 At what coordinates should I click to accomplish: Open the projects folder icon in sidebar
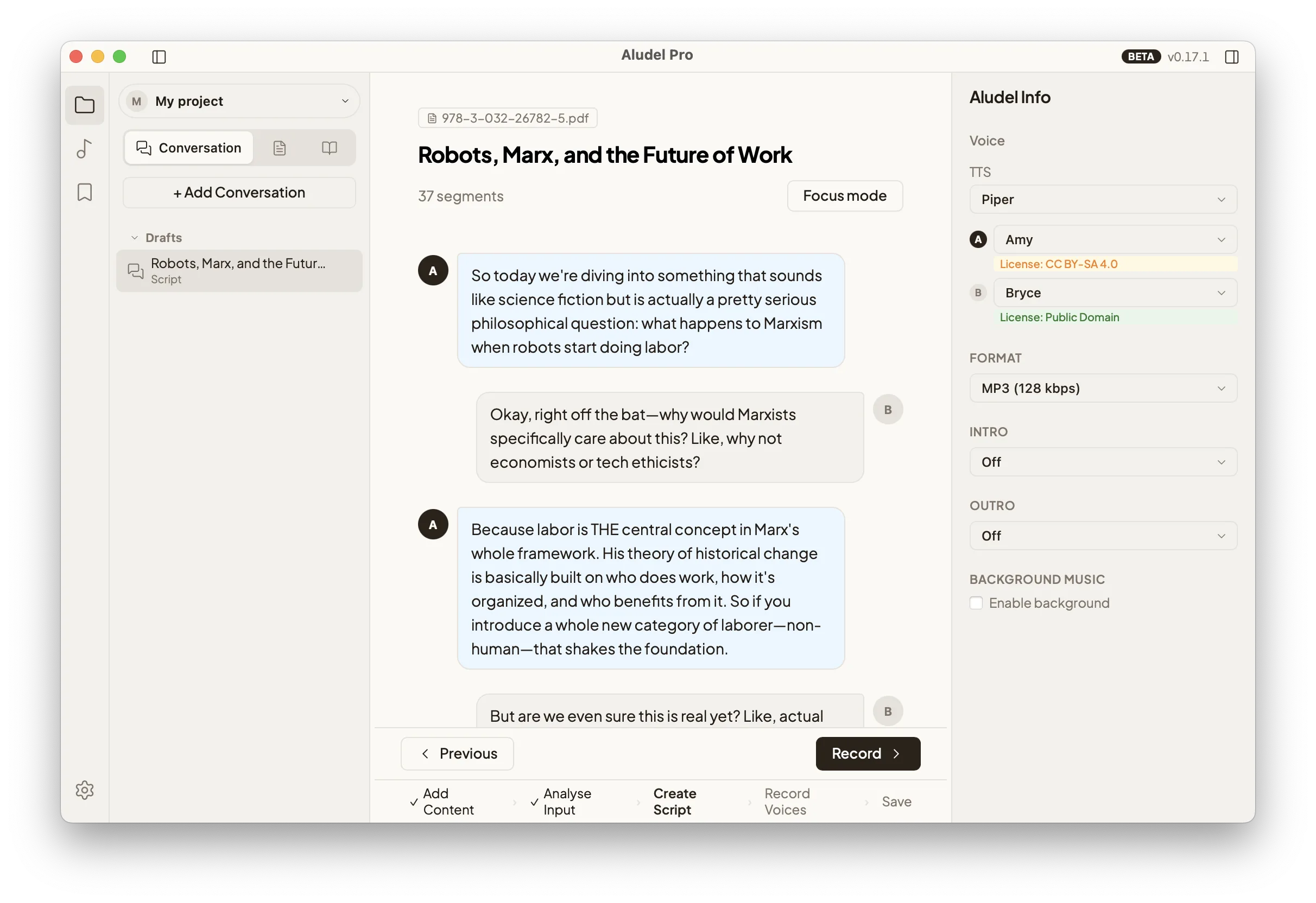(x=84, y=105)
